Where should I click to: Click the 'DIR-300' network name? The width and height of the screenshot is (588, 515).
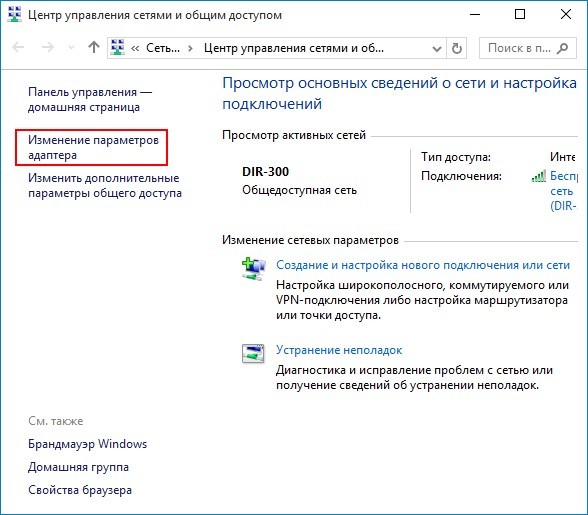[266, 171]
